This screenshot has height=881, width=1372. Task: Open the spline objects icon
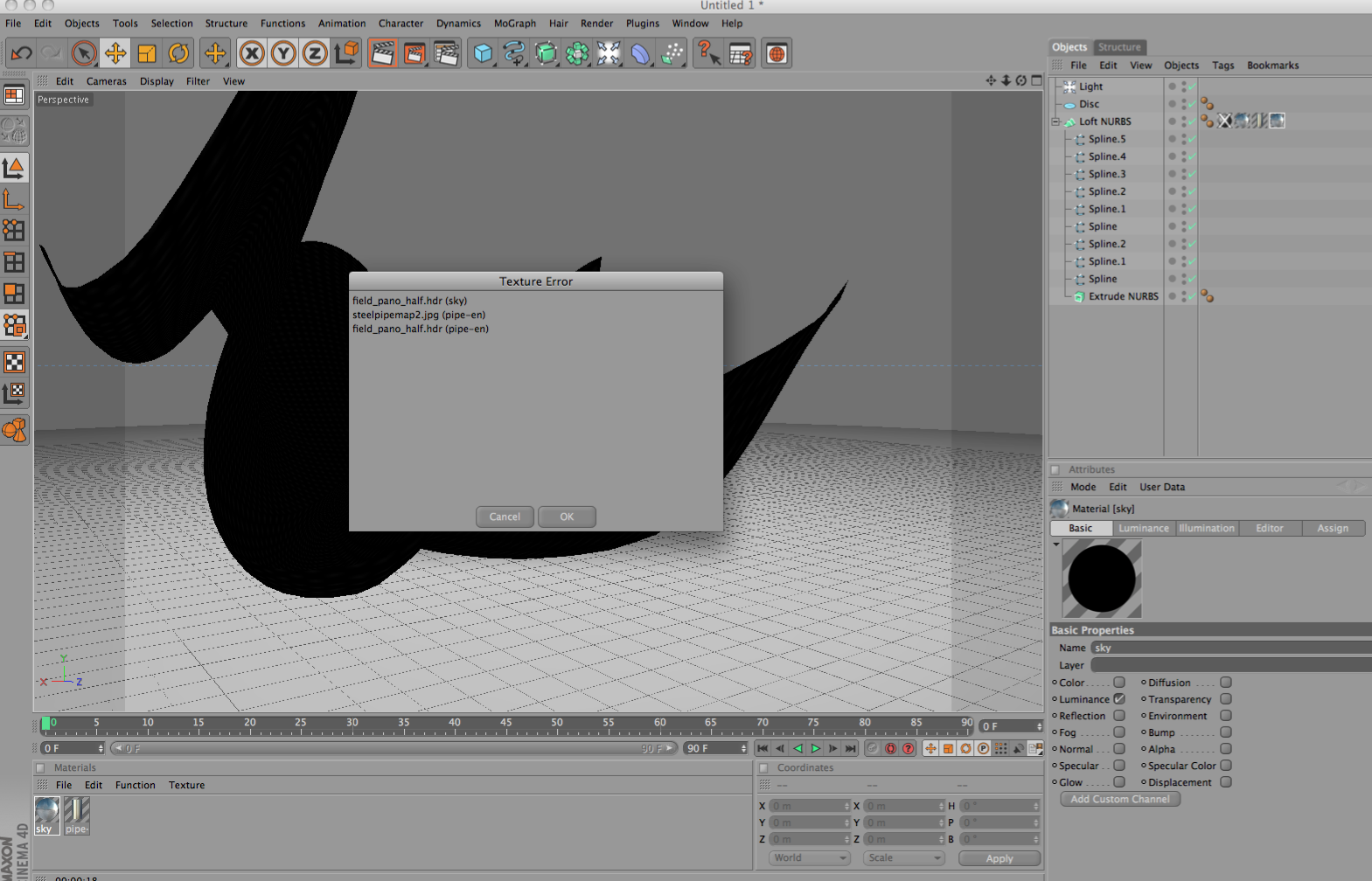tap(514, 54)
